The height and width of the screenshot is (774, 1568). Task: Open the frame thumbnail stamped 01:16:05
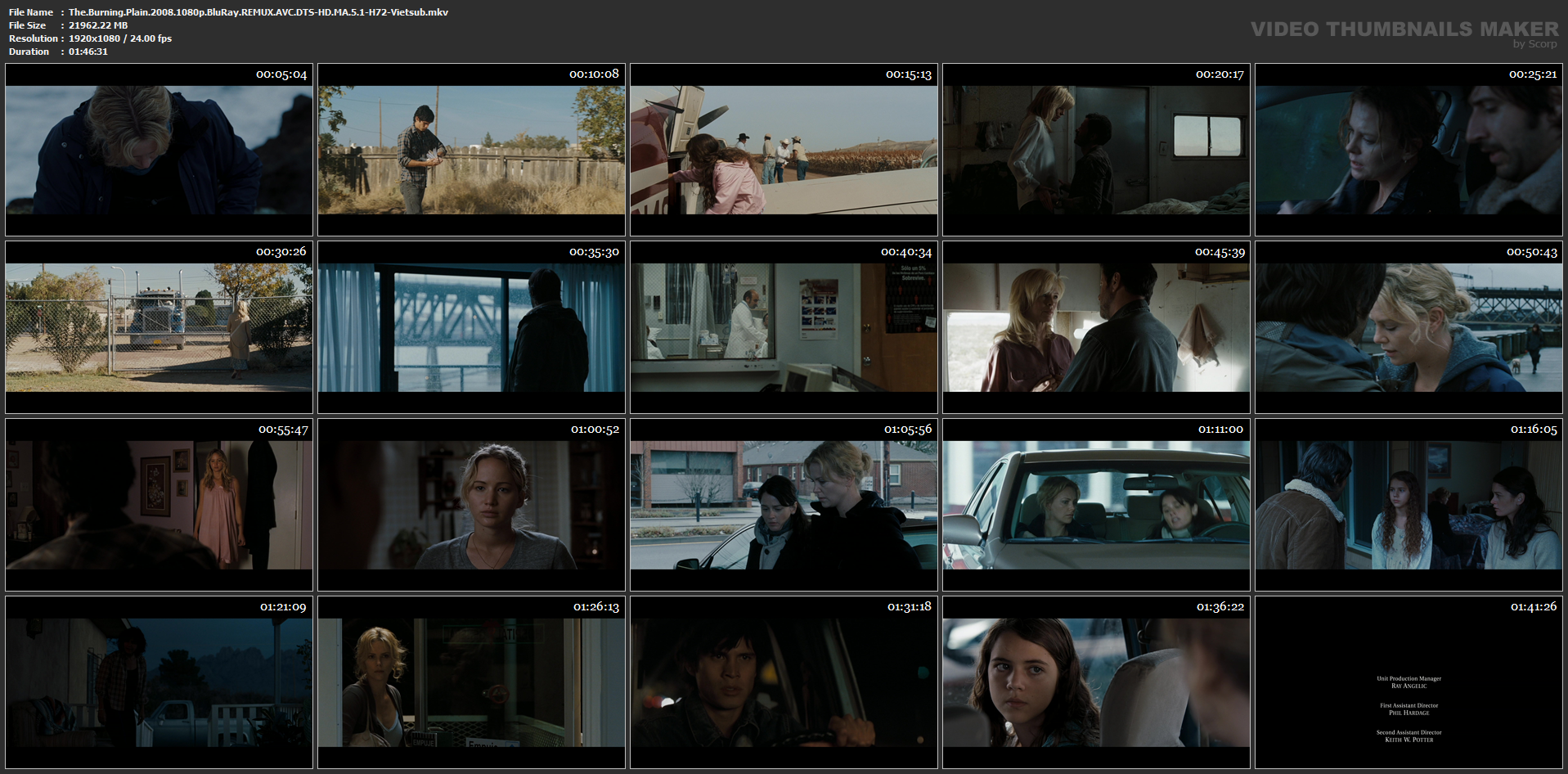(x=1409, y=505)
